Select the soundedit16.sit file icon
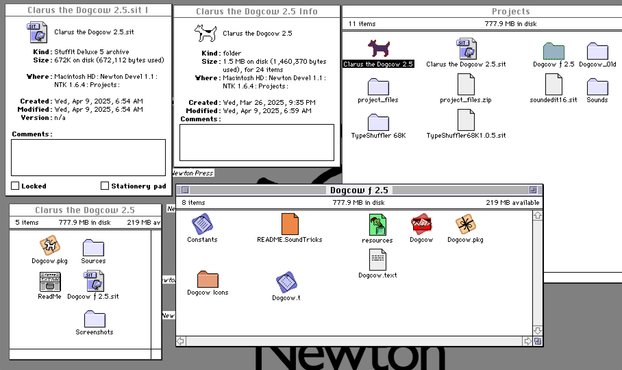Viewport: 622px width, 370px height. point(553,84)
